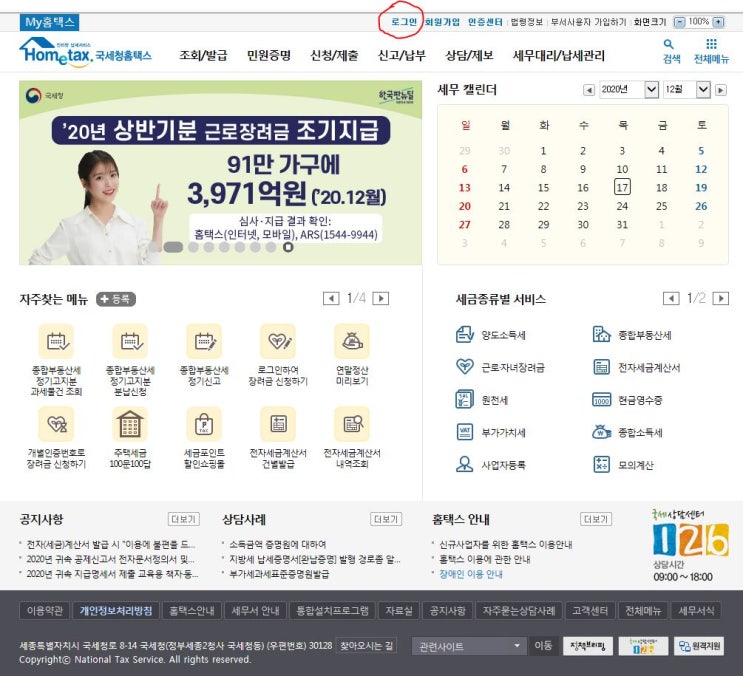Open 종합부동산세 정기신고 icon
The width and height of the screenshot is (743, 676).
click(204, 341)
